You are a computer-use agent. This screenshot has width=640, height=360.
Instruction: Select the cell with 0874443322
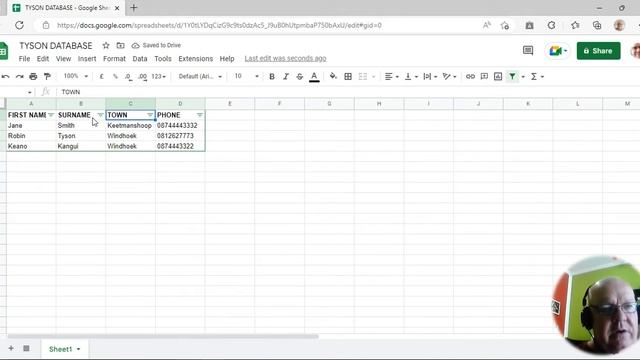click(x=180, y=146)
